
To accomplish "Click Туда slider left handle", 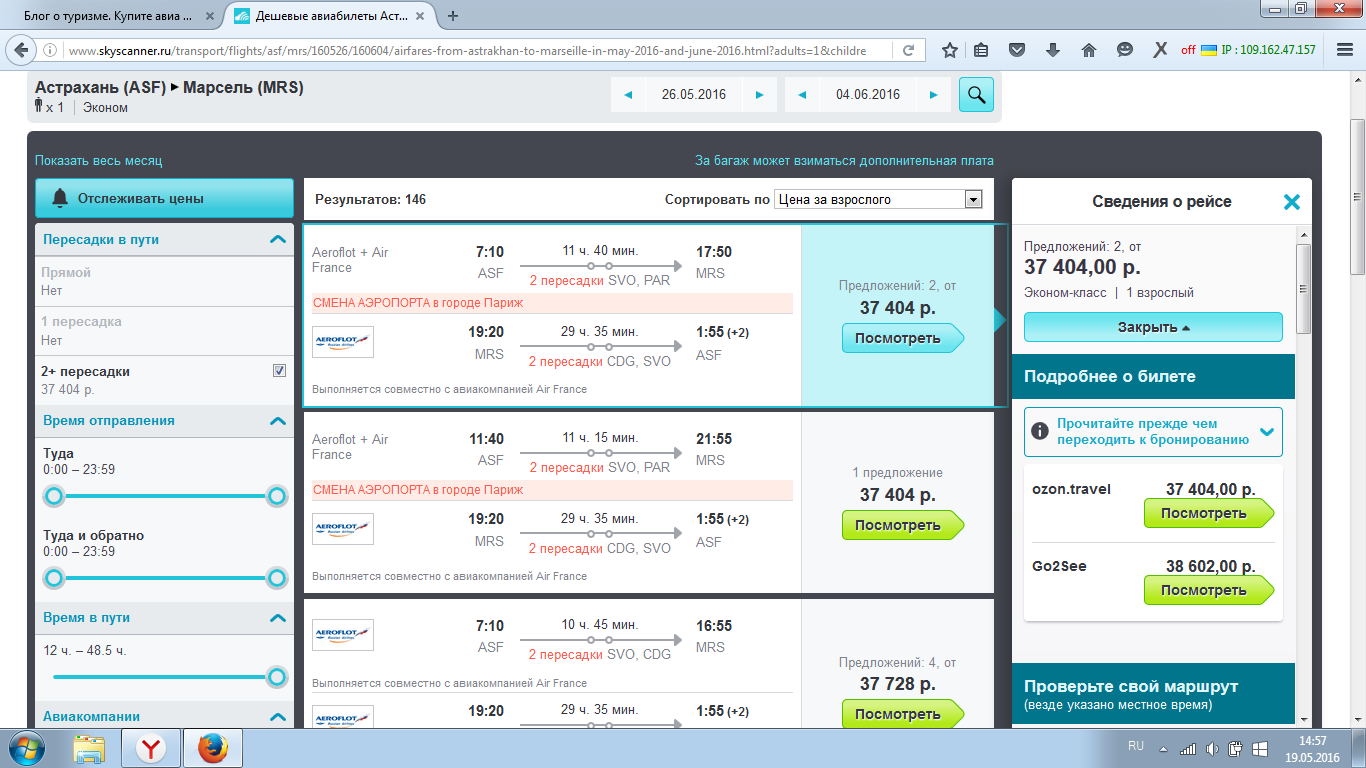I will 54,496.
